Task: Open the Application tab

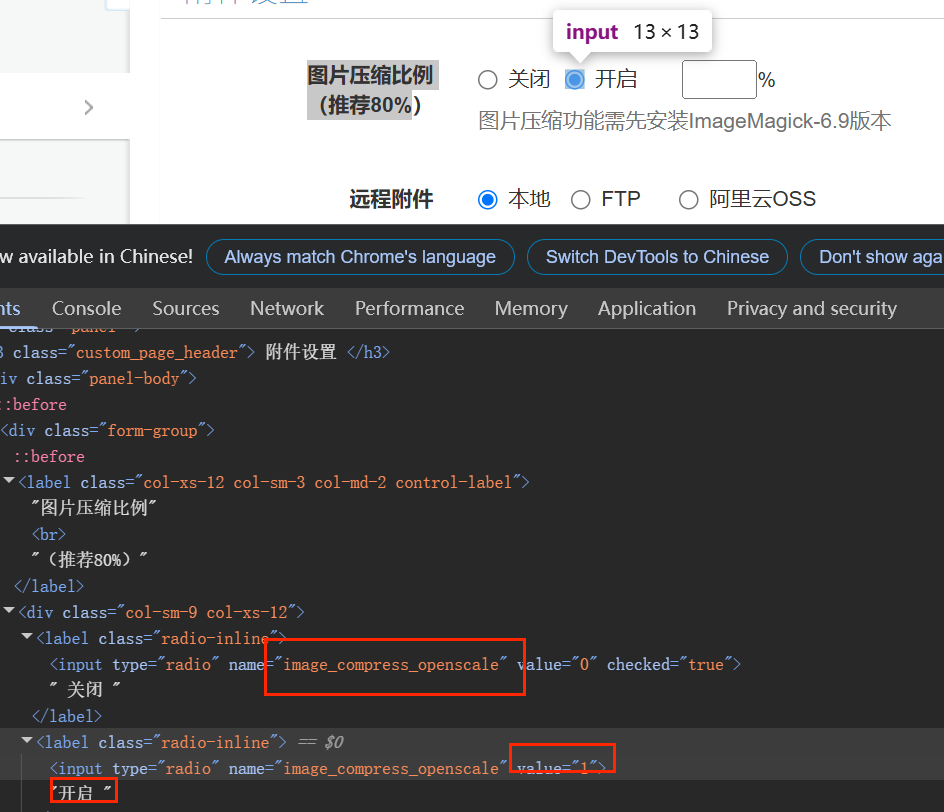Action: point(646,309)
